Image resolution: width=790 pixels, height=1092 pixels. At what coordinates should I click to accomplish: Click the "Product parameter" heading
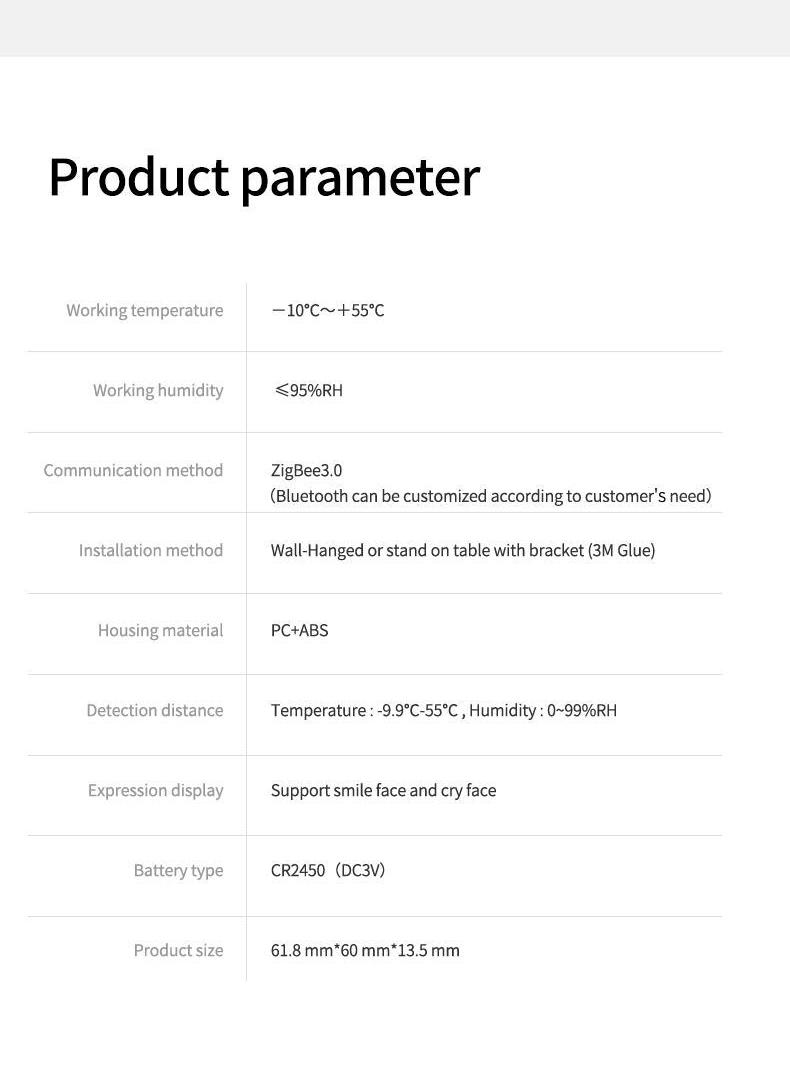264,177
